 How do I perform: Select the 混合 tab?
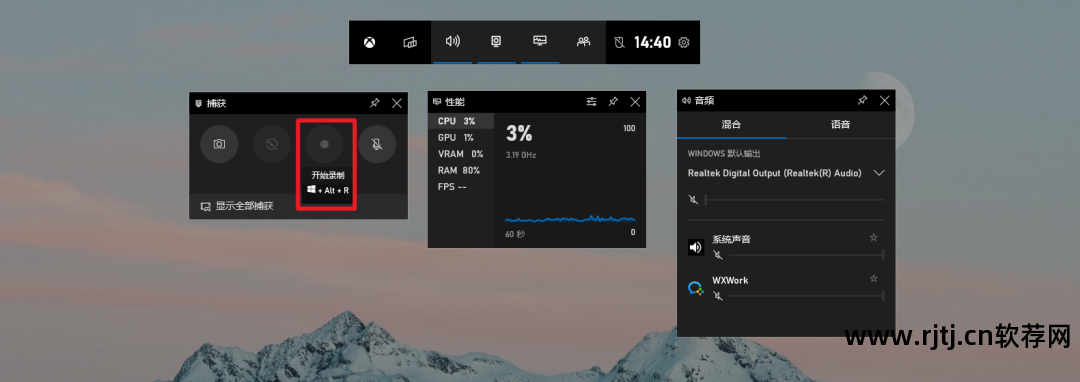click(731, 125)
